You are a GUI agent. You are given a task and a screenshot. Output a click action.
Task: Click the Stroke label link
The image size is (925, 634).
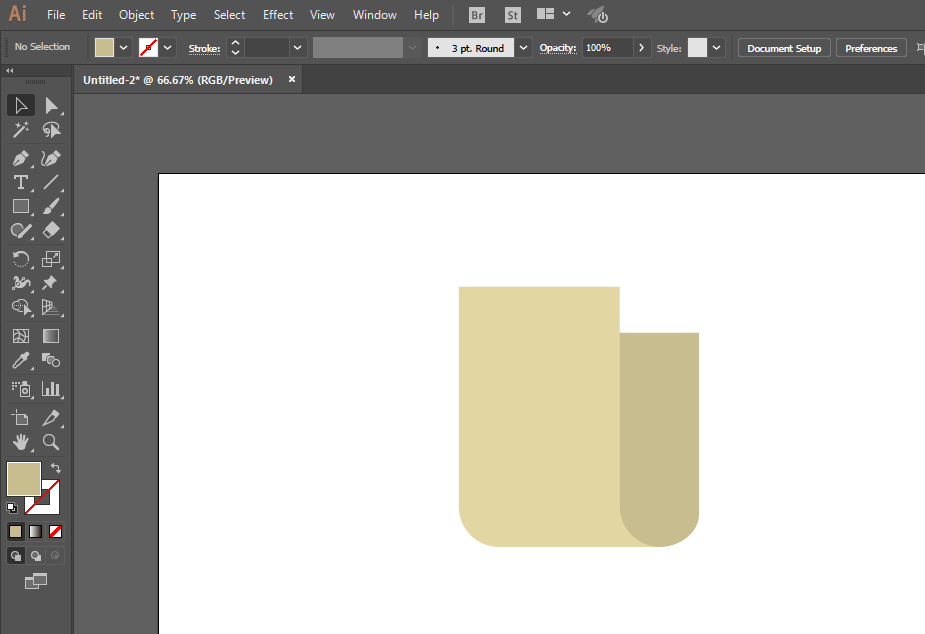204,49
